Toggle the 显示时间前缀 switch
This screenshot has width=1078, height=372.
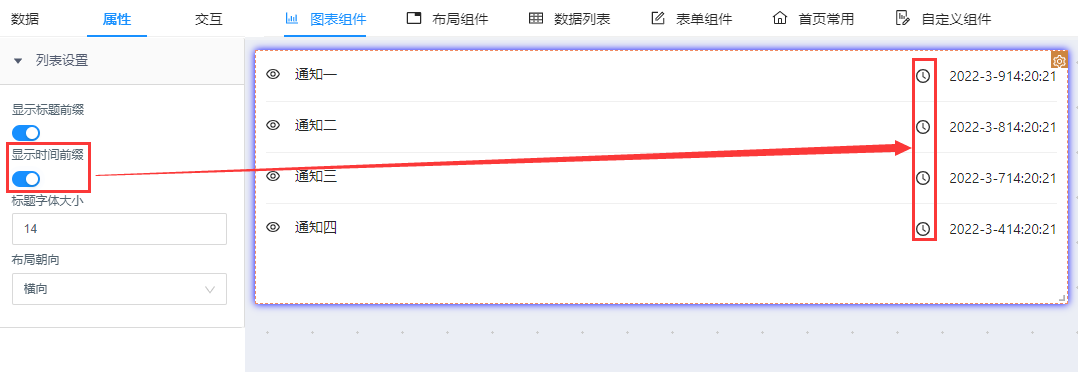tap(26, 179)
